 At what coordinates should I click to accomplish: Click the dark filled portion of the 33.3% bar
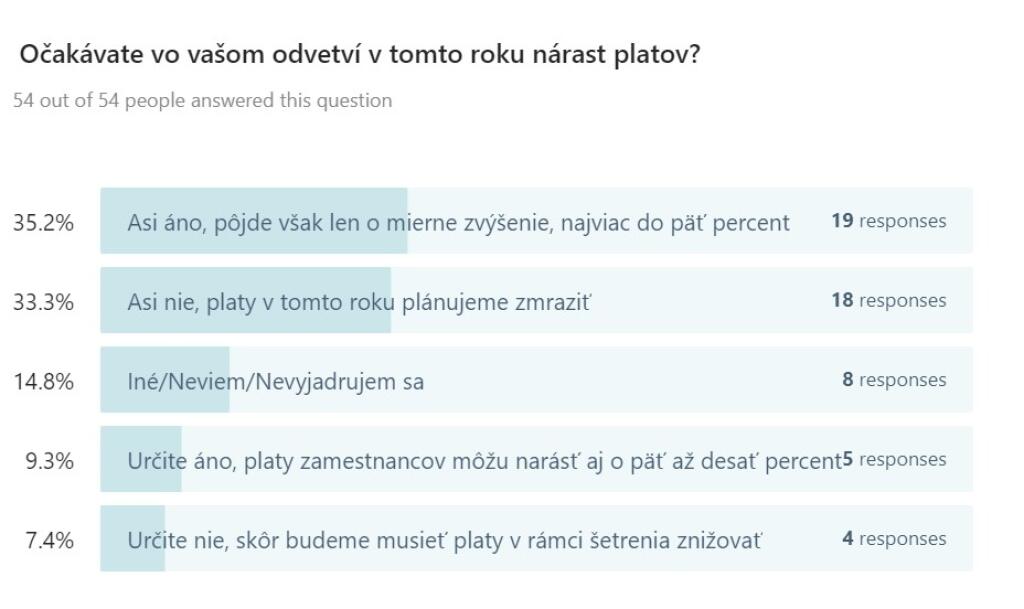(x=246, y=300)
